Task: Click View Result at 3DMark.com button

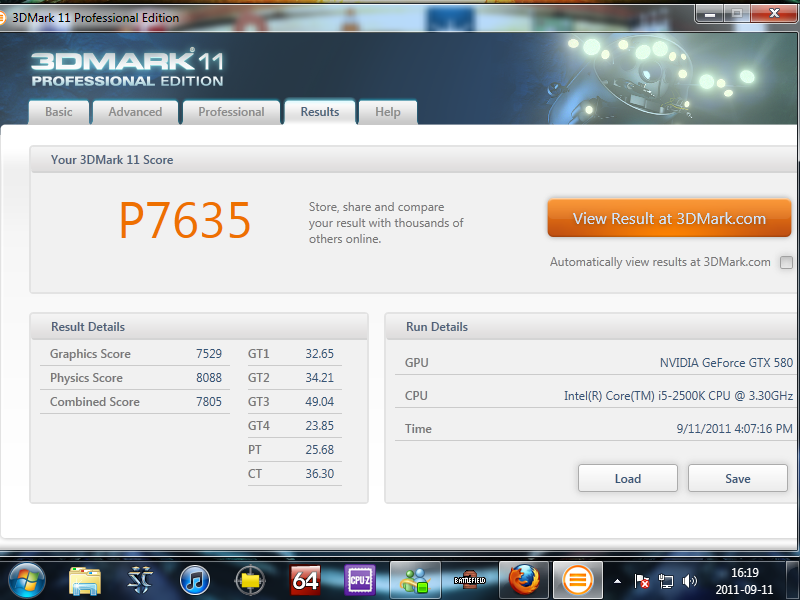Action: [669, 218]
